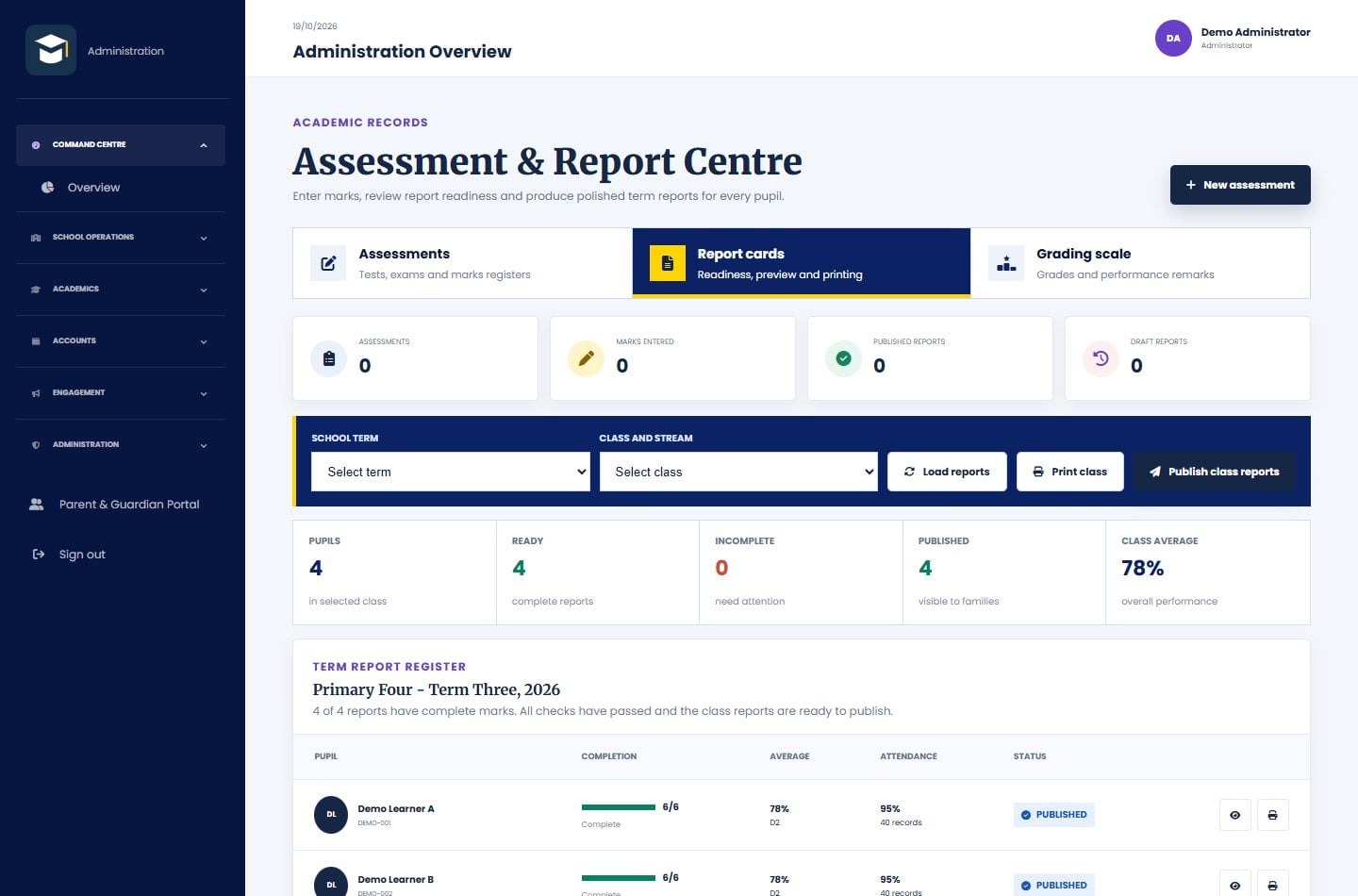The image size is (1358, 896).
Task: Expand the Engagement menu
Action: pyautogui.click(x=121, y=393)
